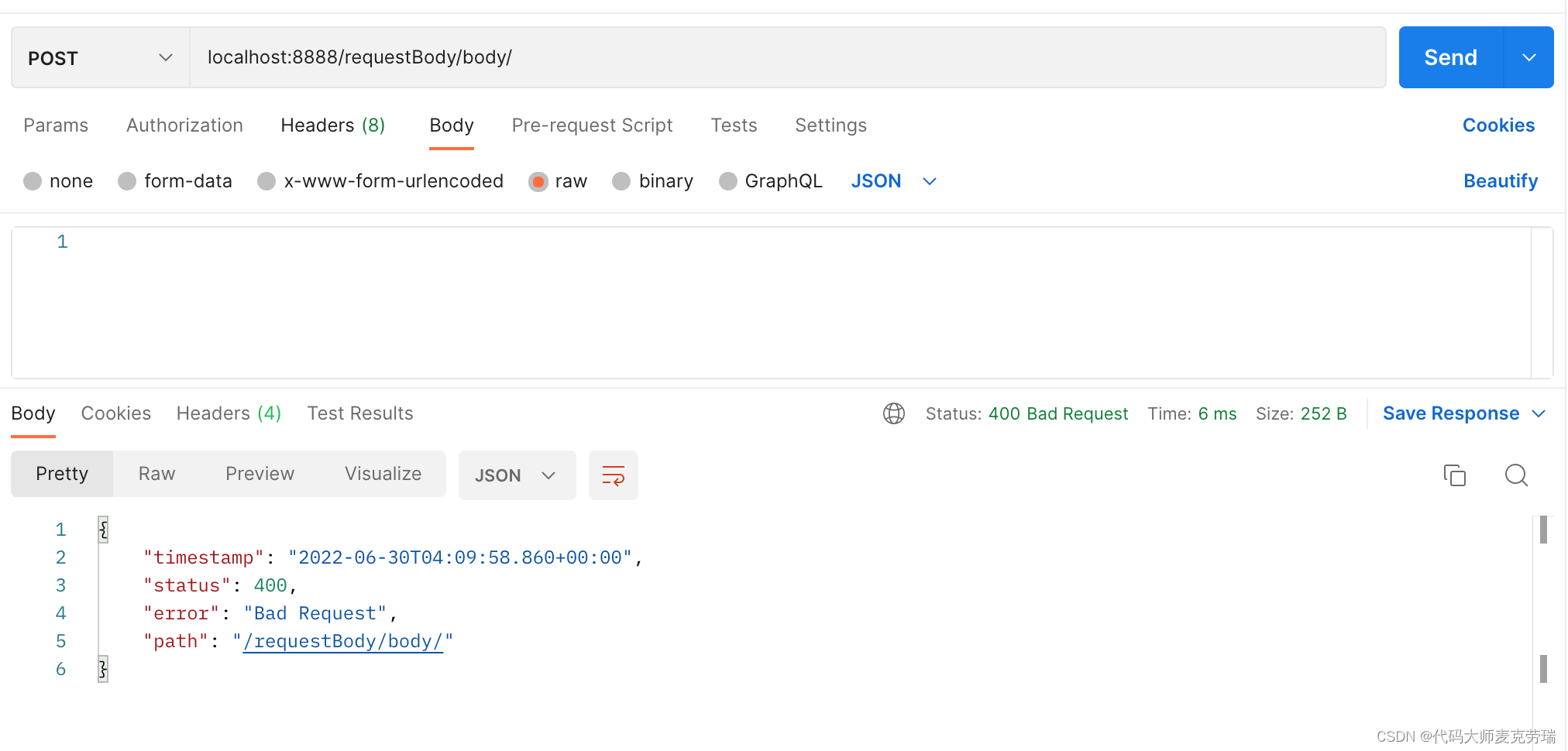Click the "Bad Request" error value
This screenshot has height=751, width=1568.
click(x=315, y=613)
